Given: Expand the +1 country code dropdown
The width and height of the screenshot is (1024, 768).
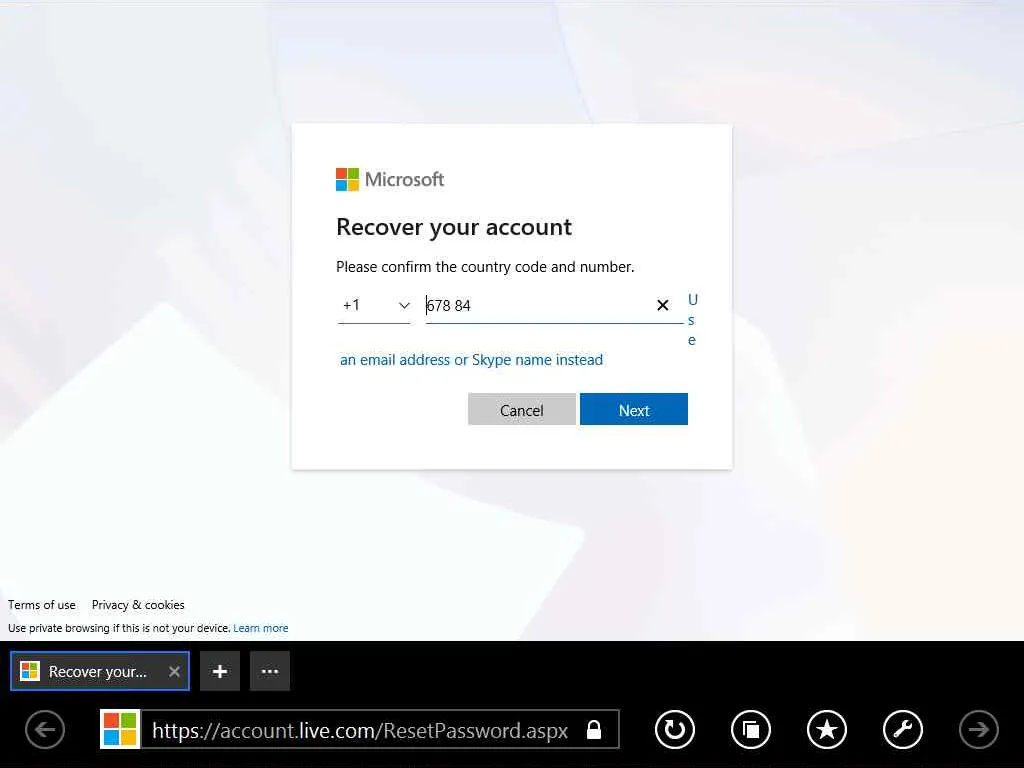Looking at the screenshot, I should click(374, 306).
